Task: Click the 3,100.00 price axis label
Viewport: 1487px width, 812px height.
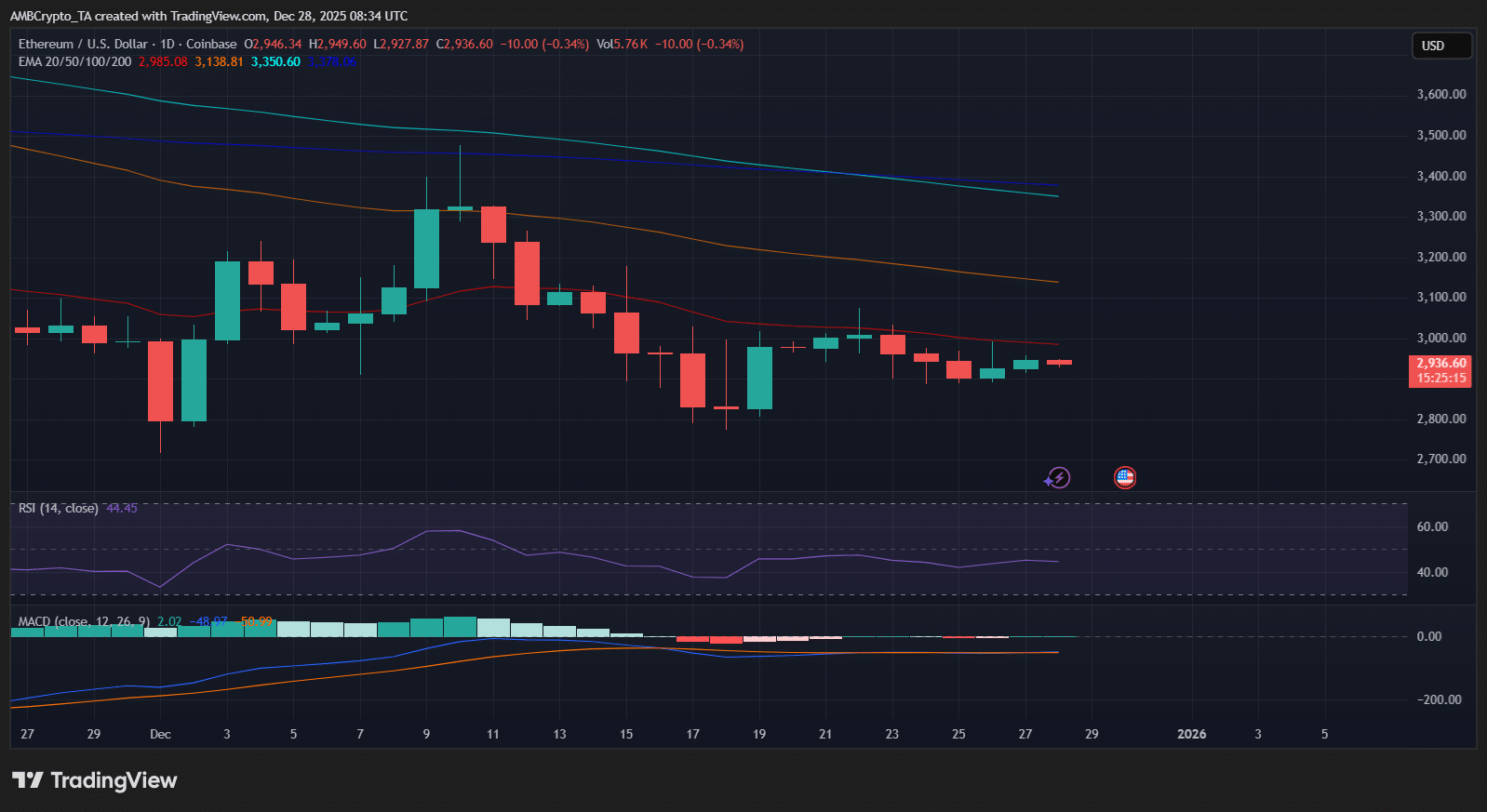Action: [1441, 297]
